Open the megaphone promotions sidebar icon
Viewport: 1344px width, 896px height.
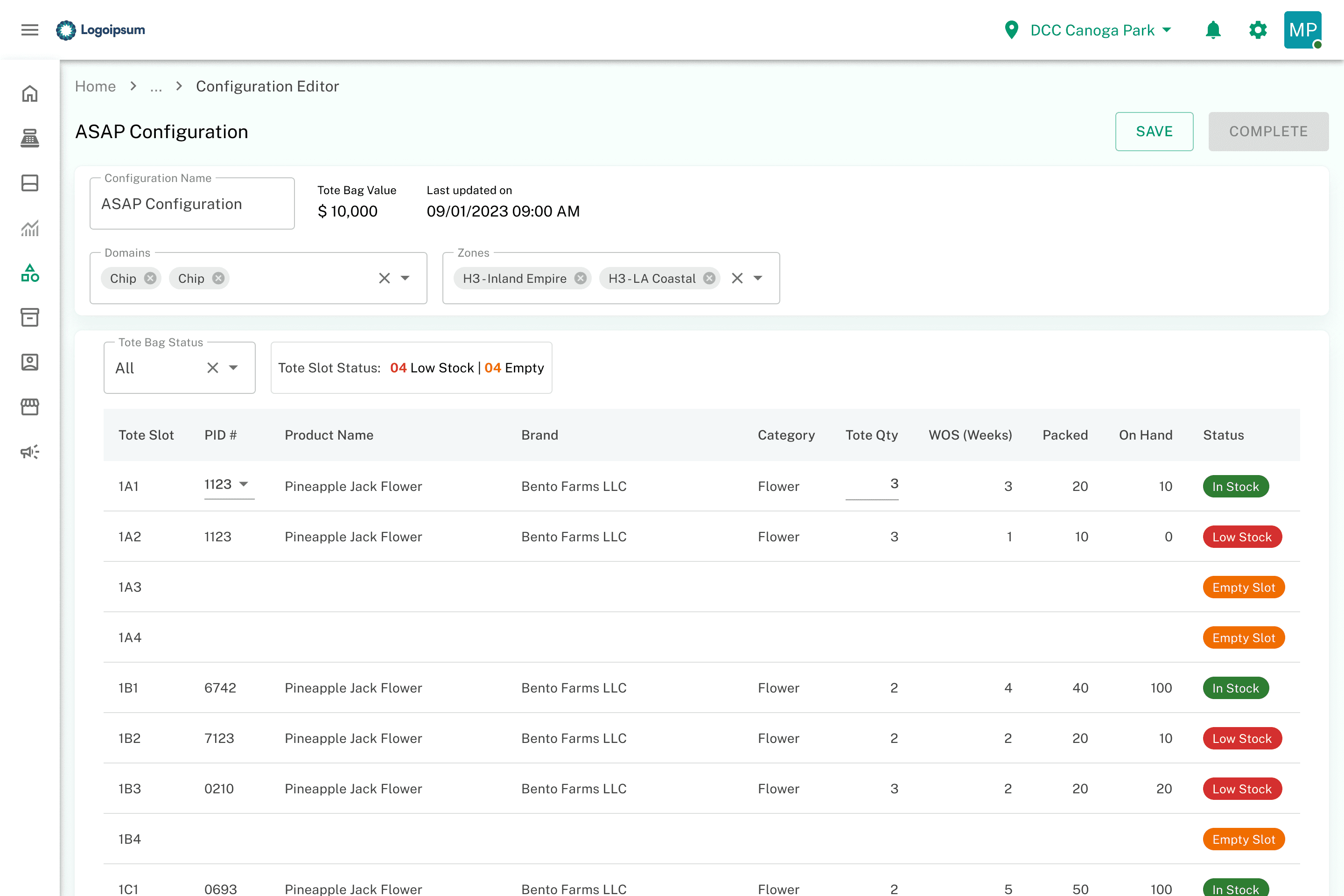[30, 452]
